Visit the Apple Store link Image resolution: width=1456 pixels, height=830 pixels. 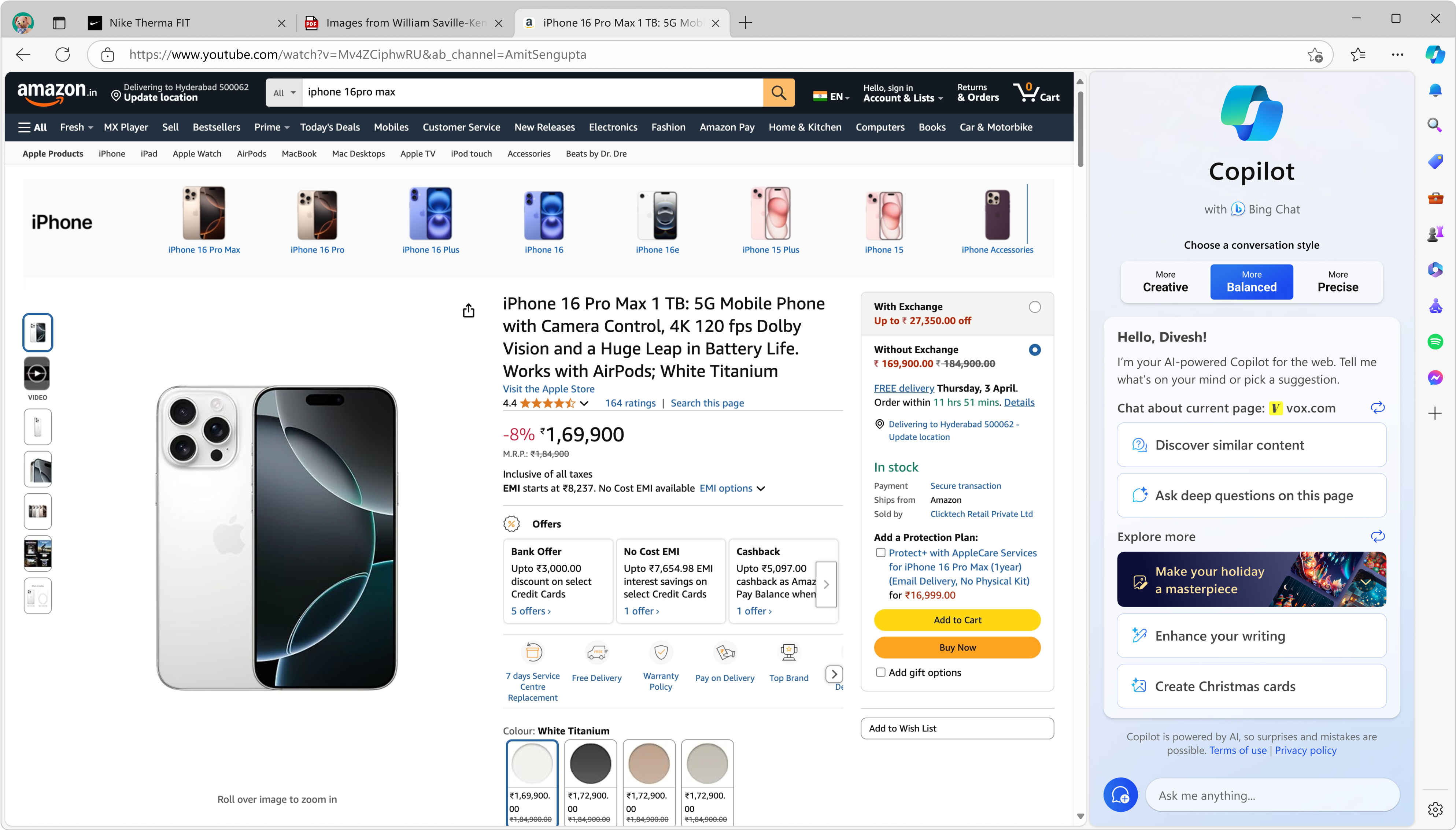(x=548, y=389)
